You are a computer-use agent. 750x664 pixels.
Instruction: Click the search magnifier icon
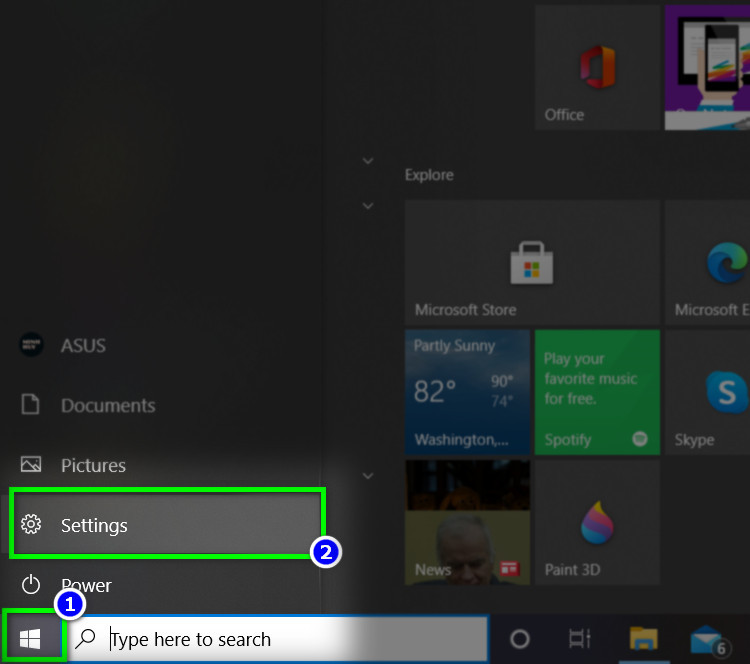pyautogui.click(x=86, y=638)
